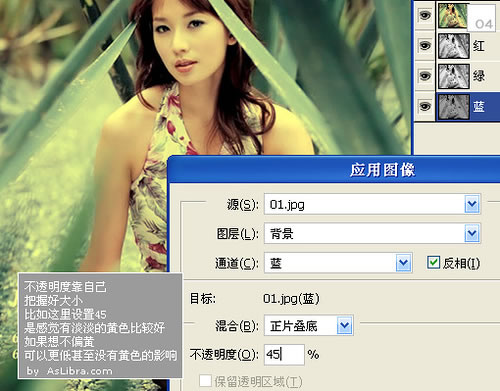500x391 pixels.
Task: Click the 蓝 channel name label
Action: point(479,107)
